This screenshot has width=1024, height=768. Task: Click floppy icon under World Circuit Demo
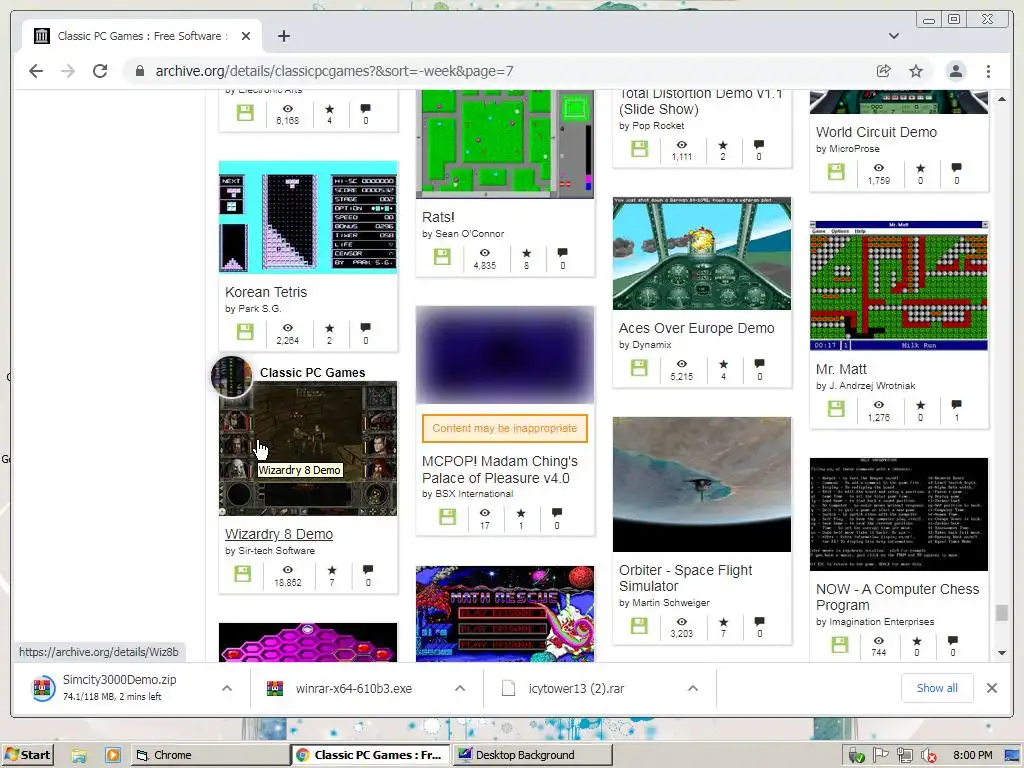tap(837, 172)
